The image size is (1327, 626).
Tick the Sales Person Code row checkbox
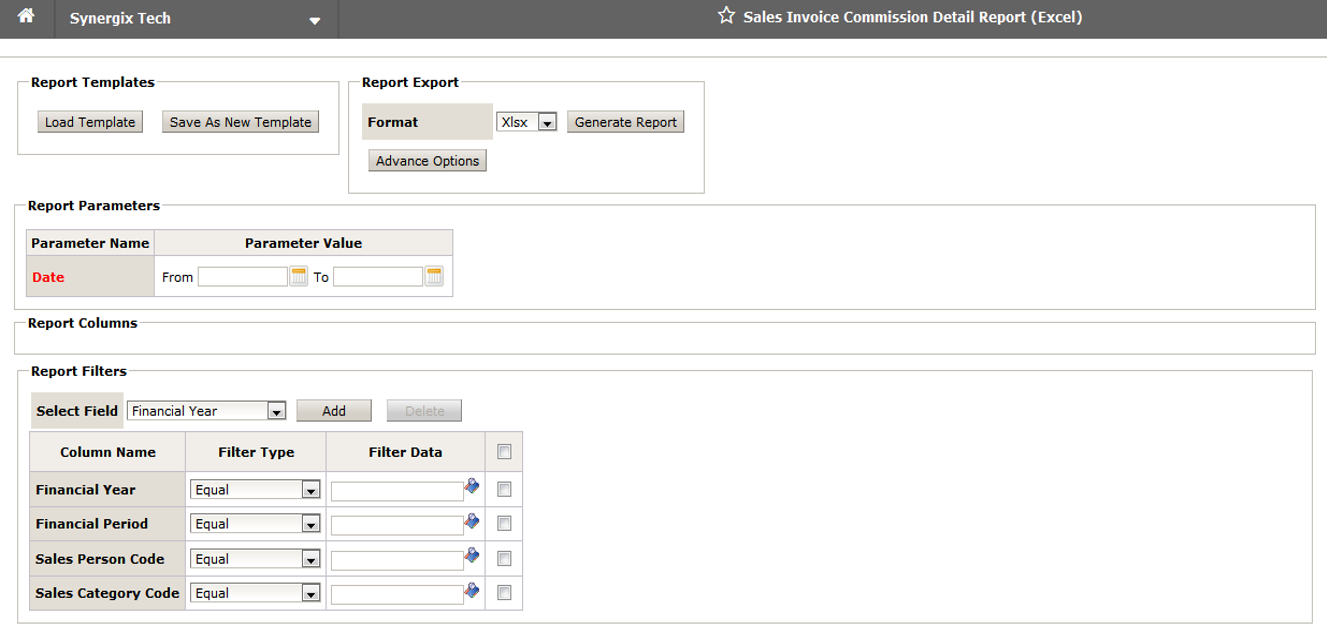tap(504, 559)
